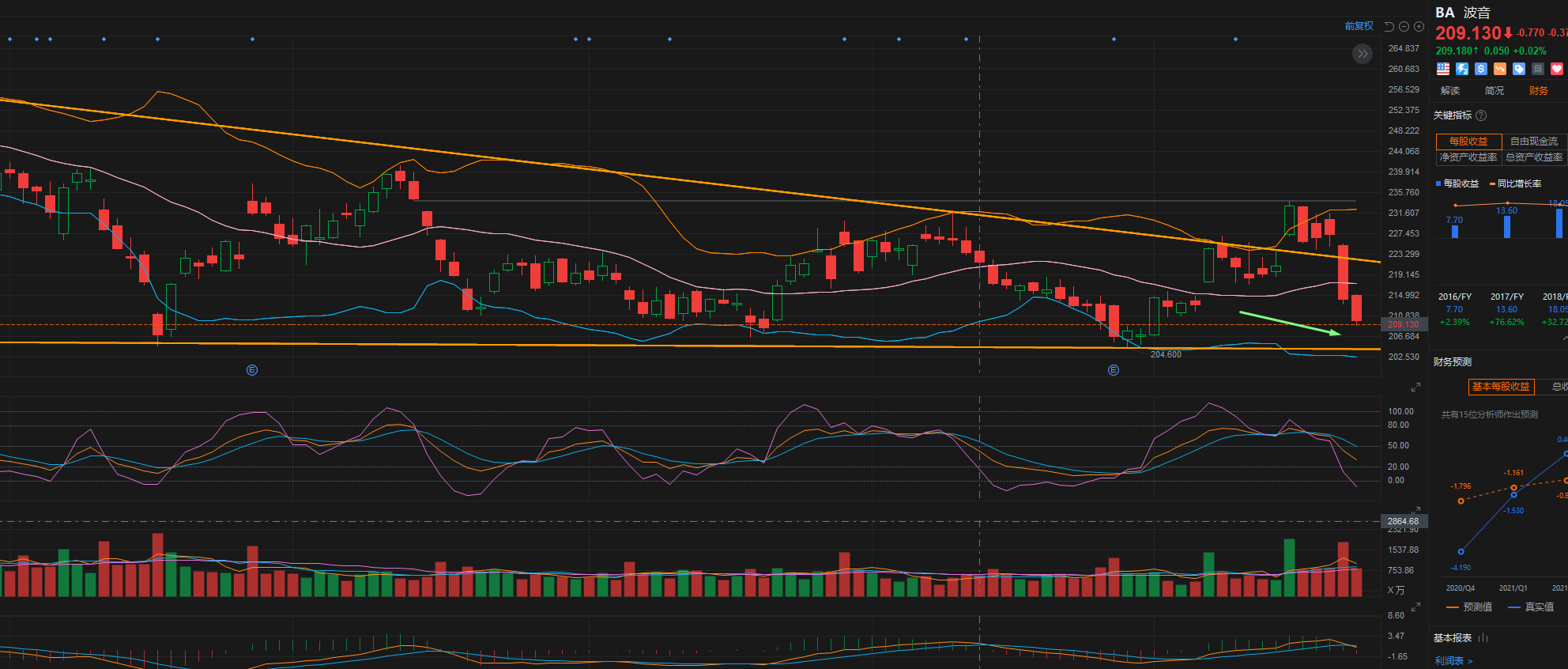1568x669 pixels.
Task: Click the 204.600 low price label
Action: [x=1166, y=354]
